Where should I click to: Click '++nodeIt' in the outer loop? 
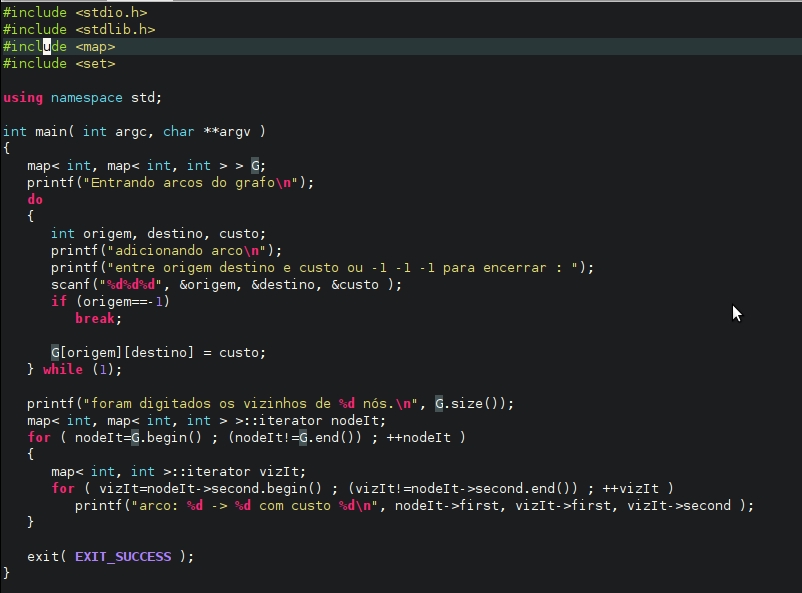click(418, 438)
